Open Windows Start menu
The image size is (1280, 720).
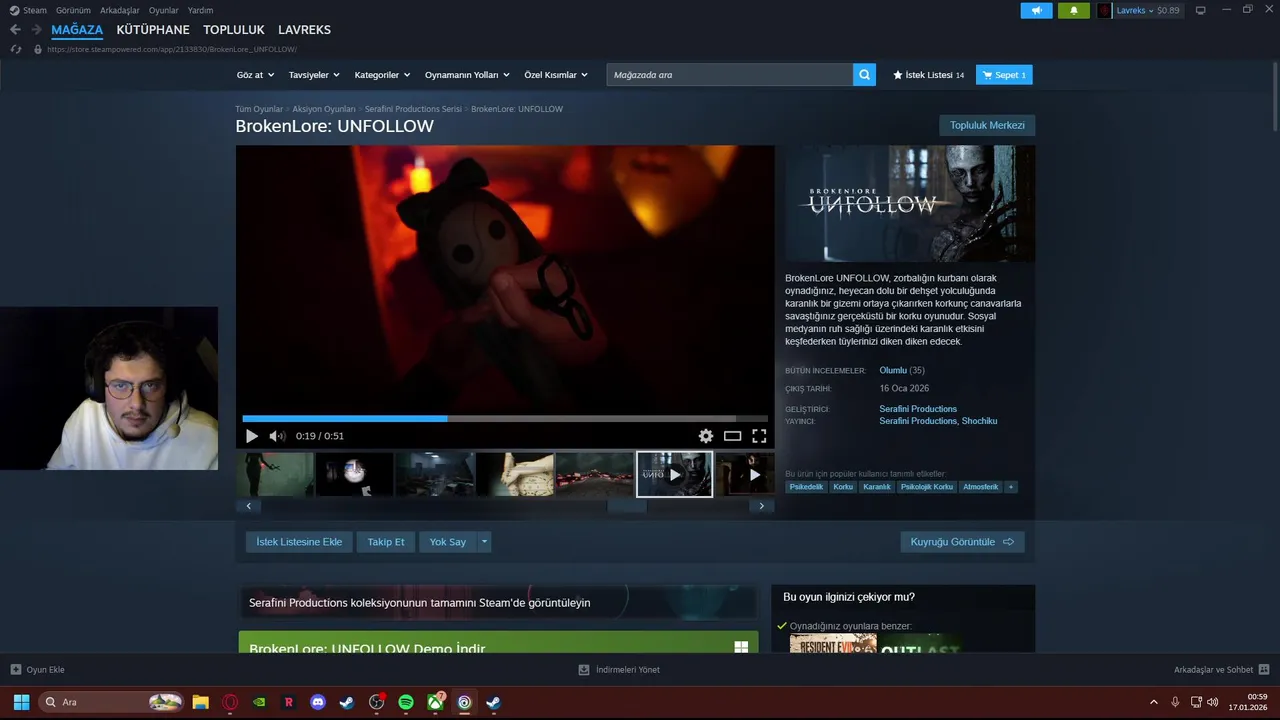[x=21, y=702]
